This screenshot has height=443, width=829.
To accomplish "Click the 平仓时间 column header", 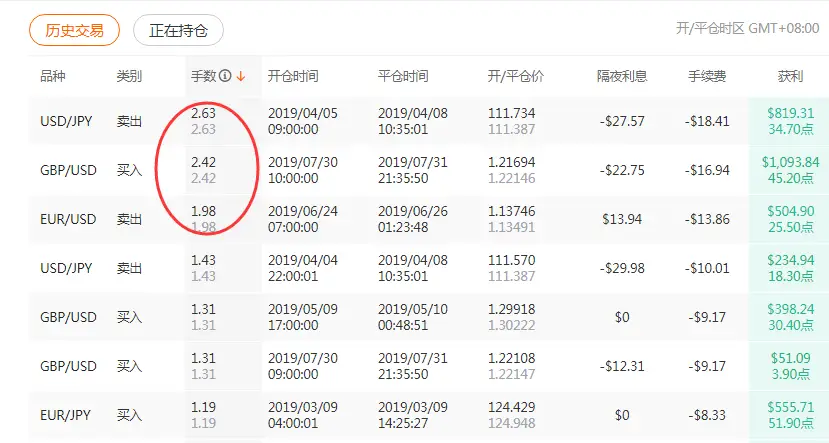I will (403, 76).
